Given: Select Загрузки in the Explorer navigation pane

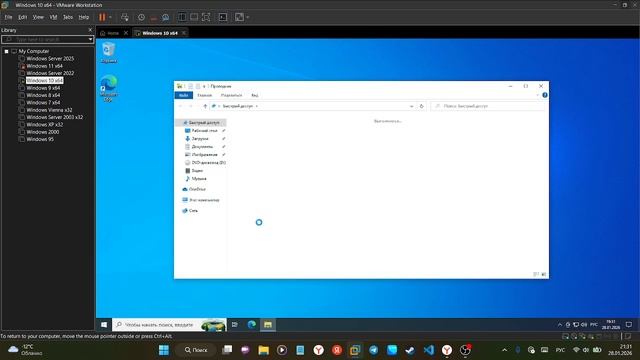Looking at the screenshot, I should tap(200, 139).
